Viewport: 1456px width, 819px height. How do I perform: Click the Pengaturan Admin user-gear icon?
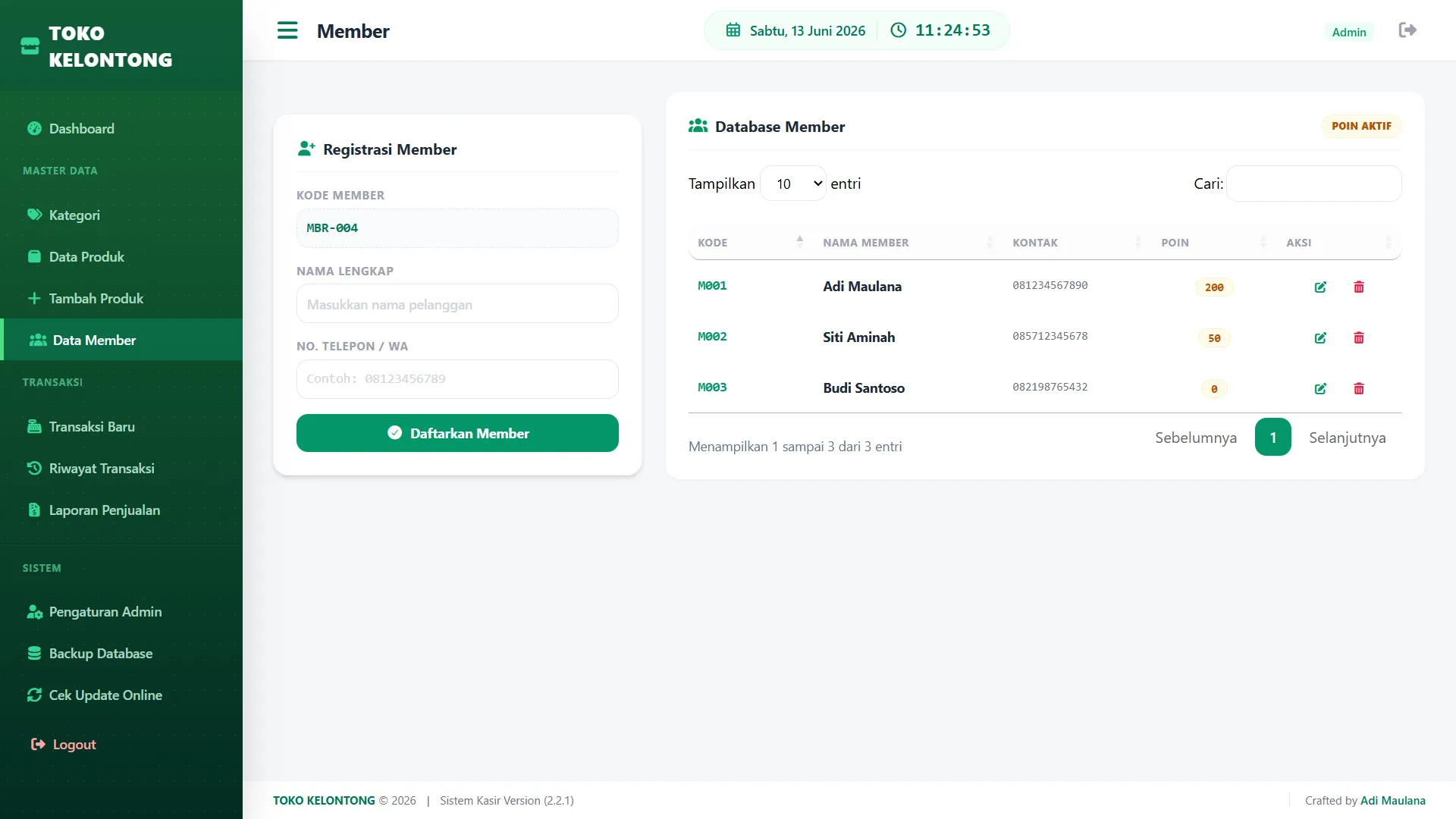35,611
